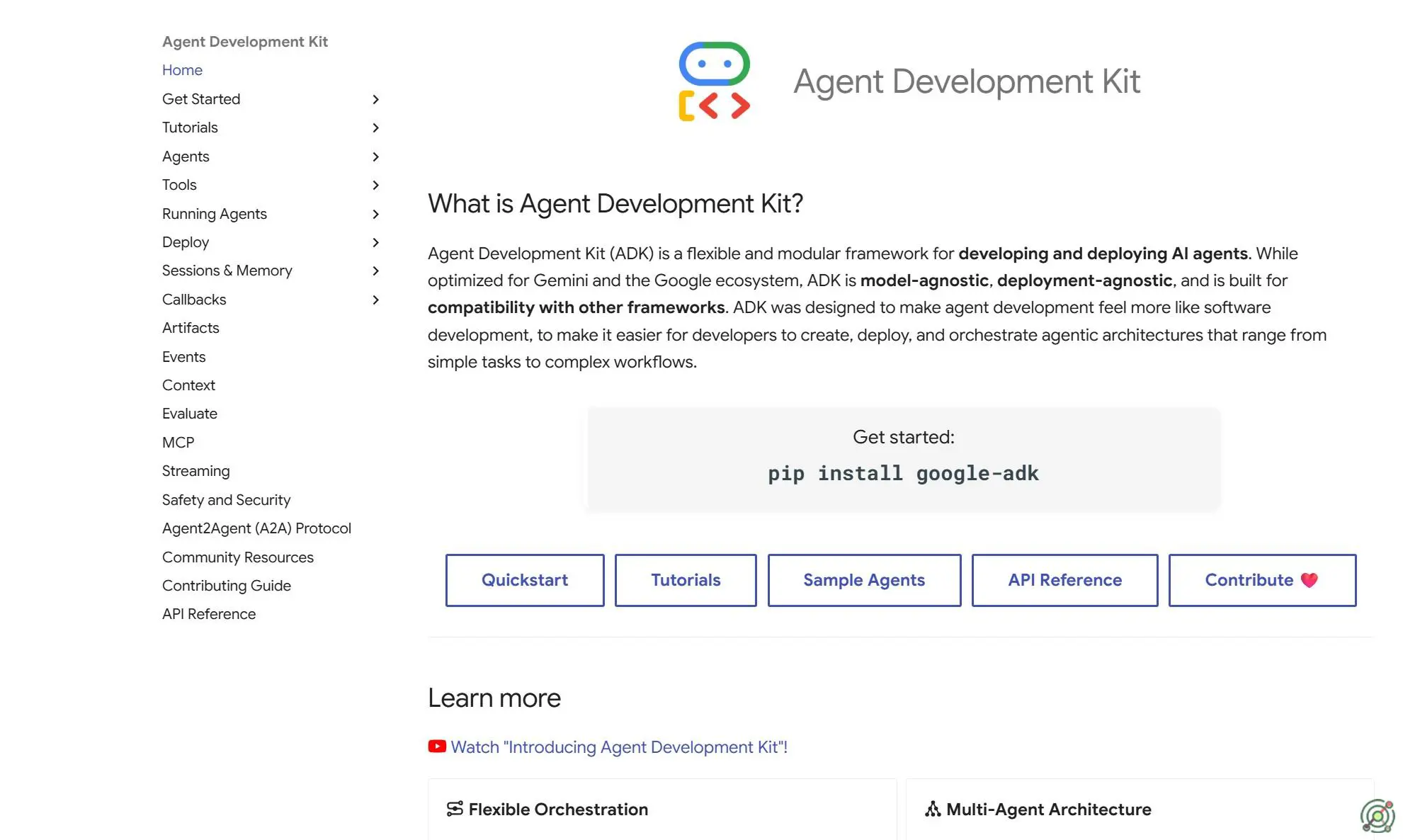Click the Tools sidebar label
1403x840 pixels.
tap(179, 185)
